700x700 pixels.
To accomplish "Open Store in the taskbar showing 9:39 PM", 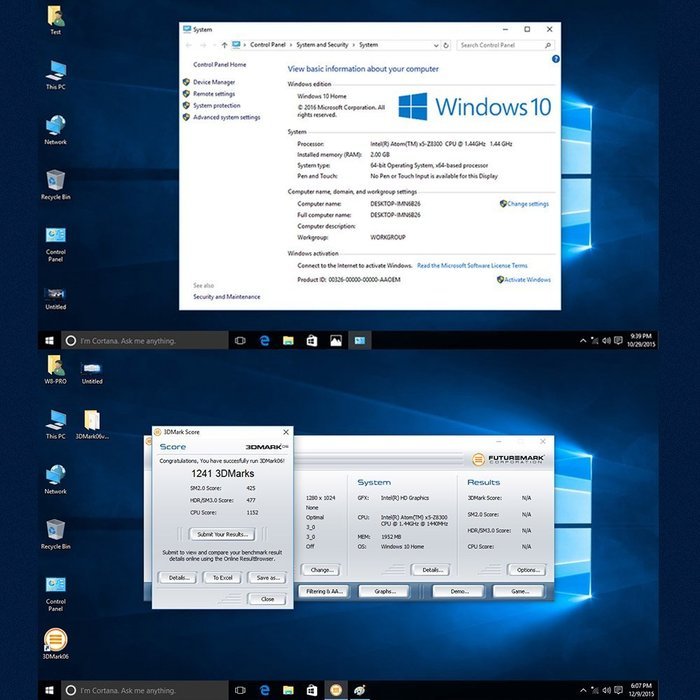I will point(312,341).
